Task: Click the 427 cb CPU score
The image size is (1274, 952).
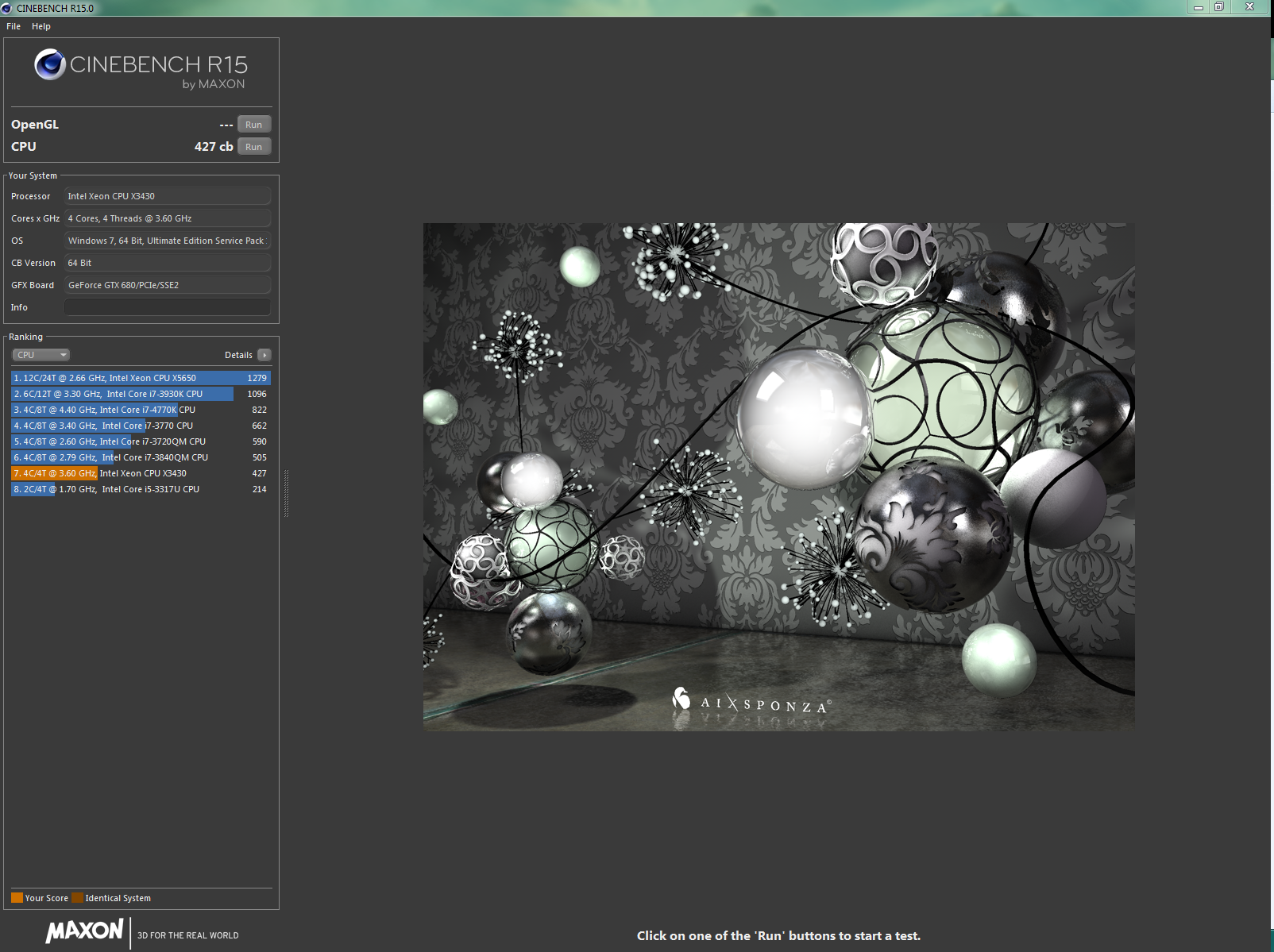Action: click(x=214, y=147)
